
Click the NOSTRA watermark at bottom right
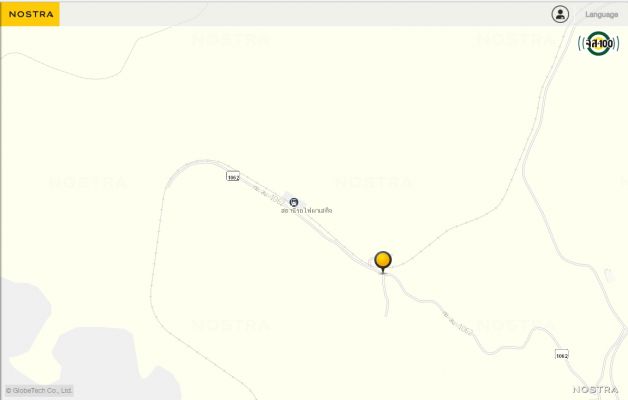tap(595, 390)
